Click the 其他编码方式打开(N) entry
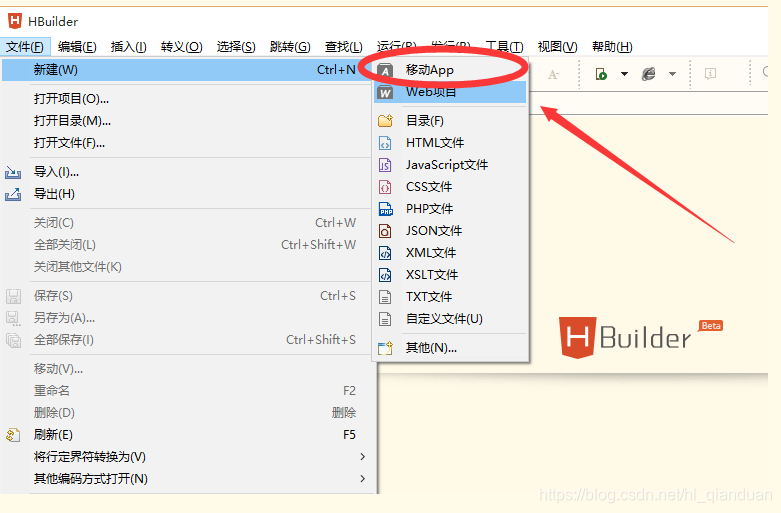The image size is (781, 513). point(188,479)
